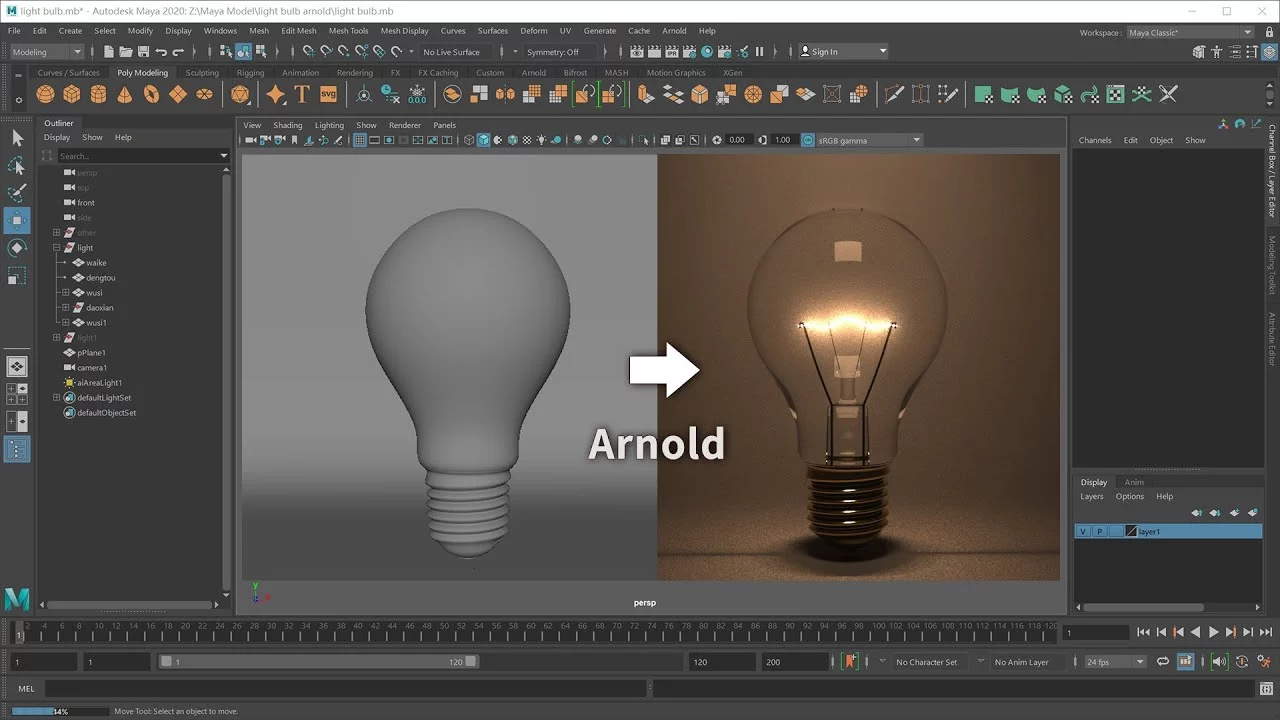Toggle the viewport grid display icon
Viewport: 1280px width, 720px height.
coord(360,140)
